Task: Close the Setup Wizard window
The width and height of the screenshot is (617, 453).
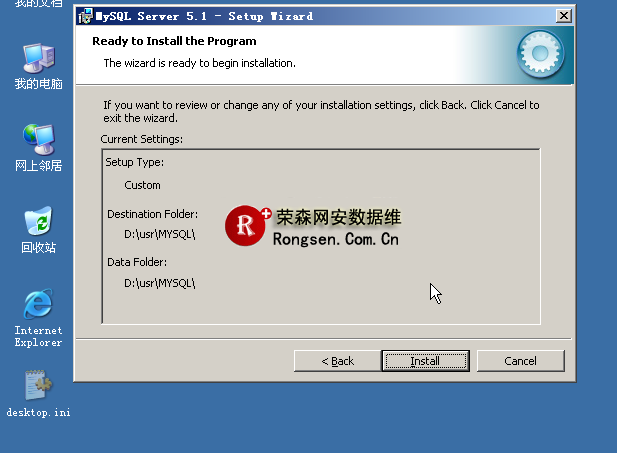Action: point(564,16)
